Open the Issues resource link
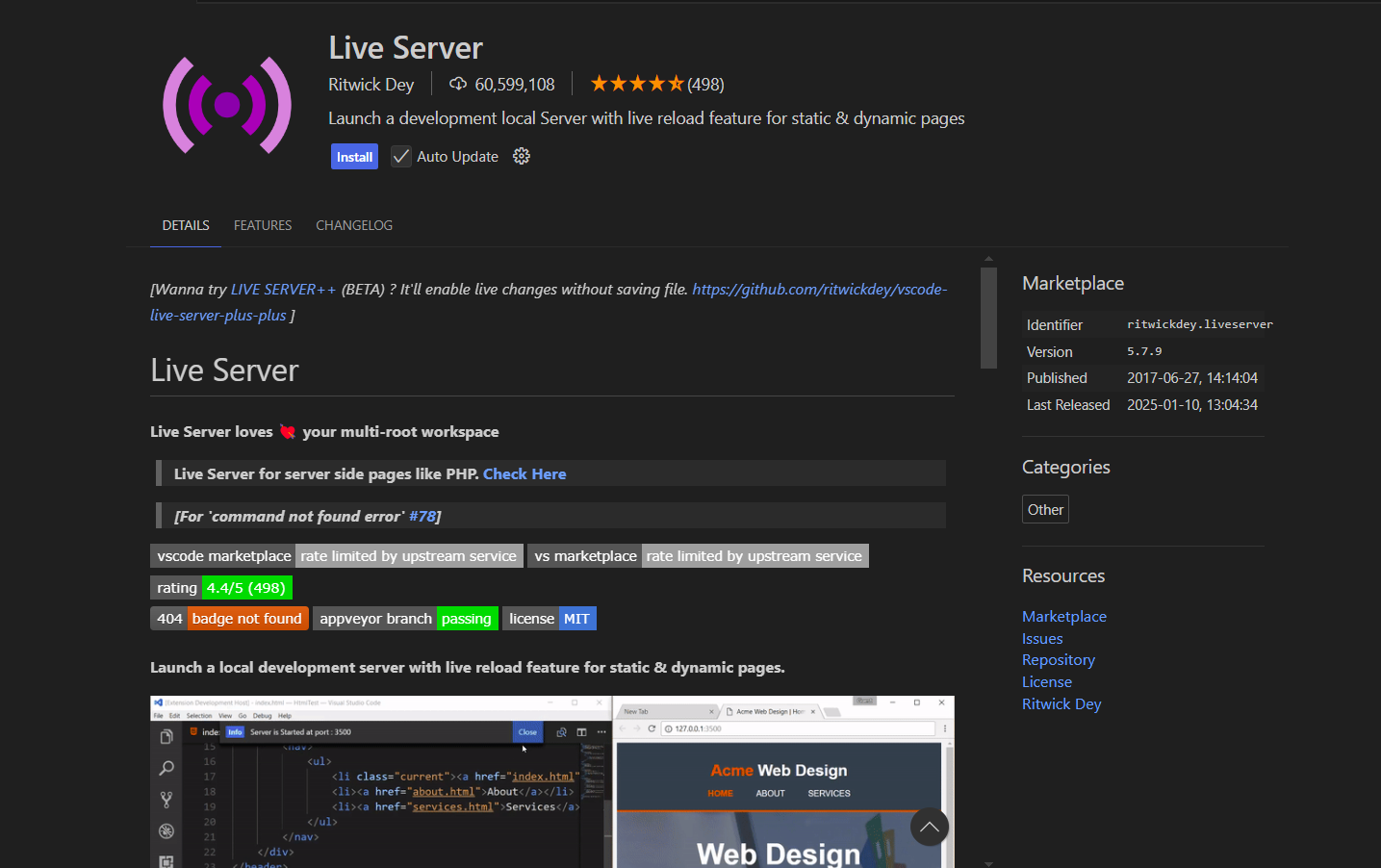 [1042, 638]
